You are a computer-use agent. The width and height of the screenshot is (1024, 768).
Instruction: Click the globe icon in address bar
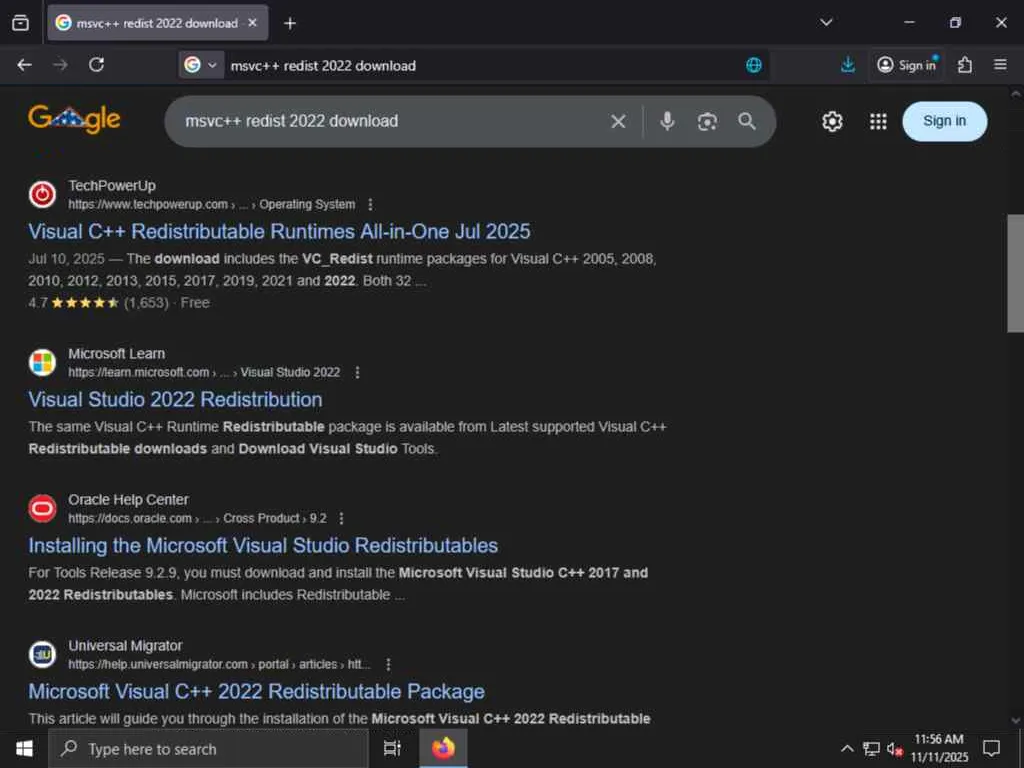[754, 65]
